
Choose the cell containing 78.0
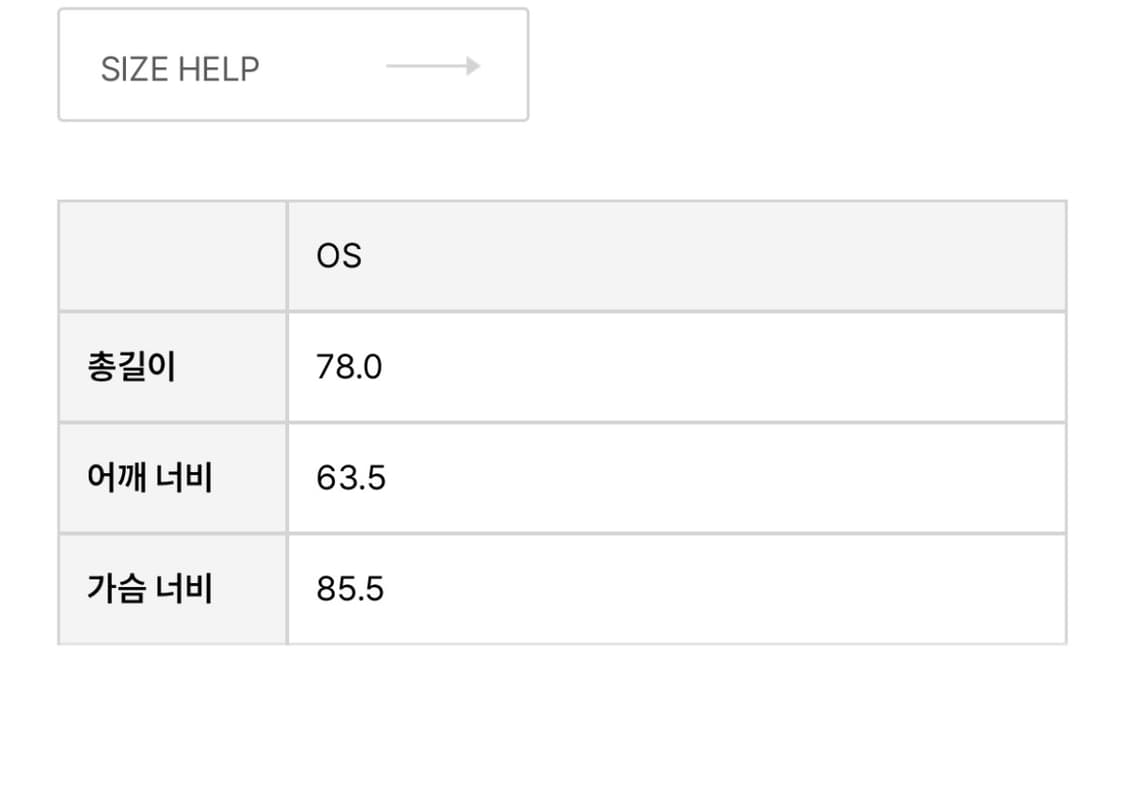(x=676, y=367)
